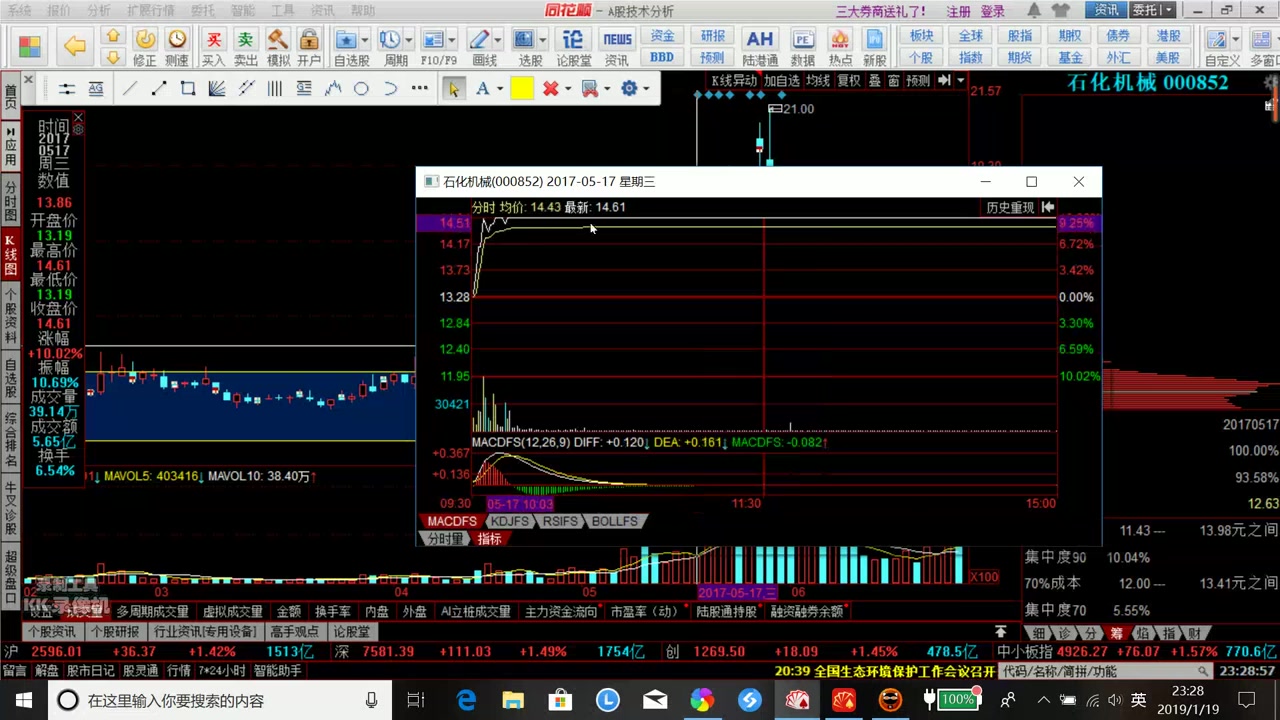Expand the 自选股 dropdown arrow
1280x720 pixels.
364,40
